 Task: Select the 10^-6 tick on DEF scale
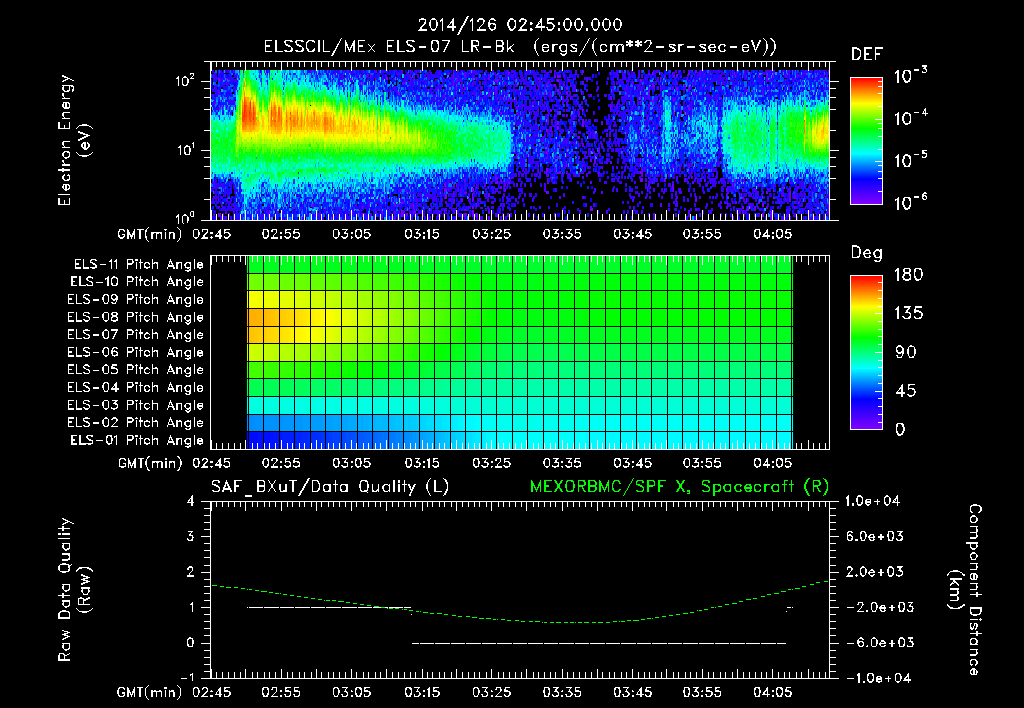tap(910, 202)
